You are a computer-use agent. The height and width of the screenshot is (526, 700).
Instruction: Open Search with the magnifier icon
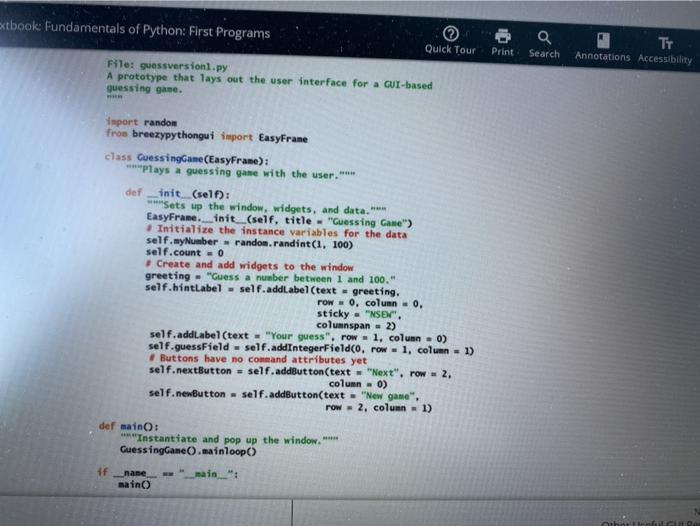coord(544,38)
